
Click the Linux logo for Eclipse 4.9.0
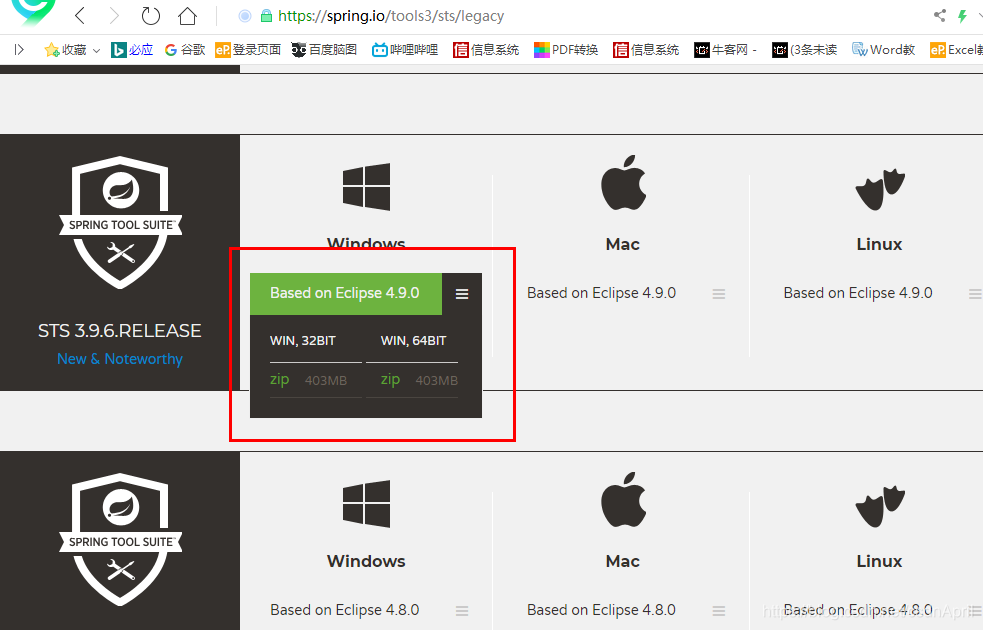(x=880, y=189)
